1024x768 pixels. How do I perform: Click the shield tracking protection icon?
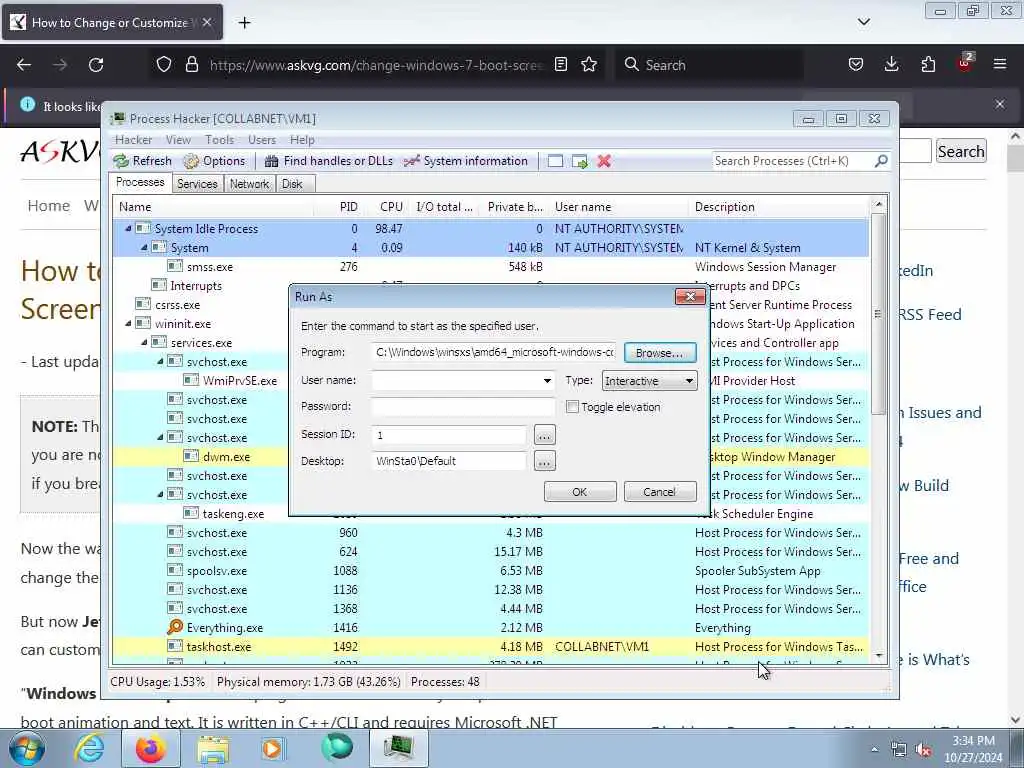click(164, 65)
